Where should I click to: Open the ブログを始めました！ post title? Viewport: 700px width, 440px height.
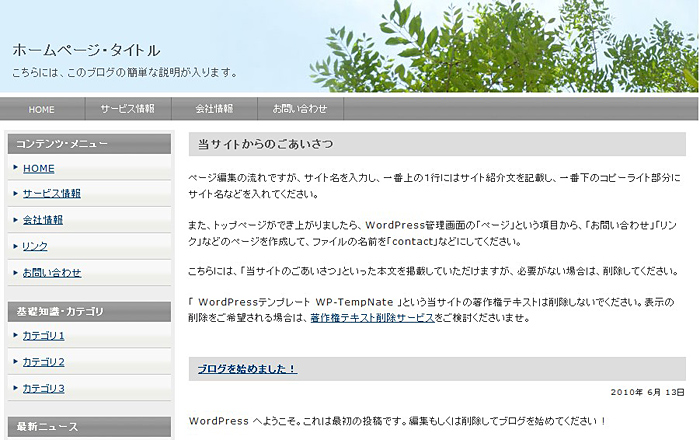coord(247,369)
